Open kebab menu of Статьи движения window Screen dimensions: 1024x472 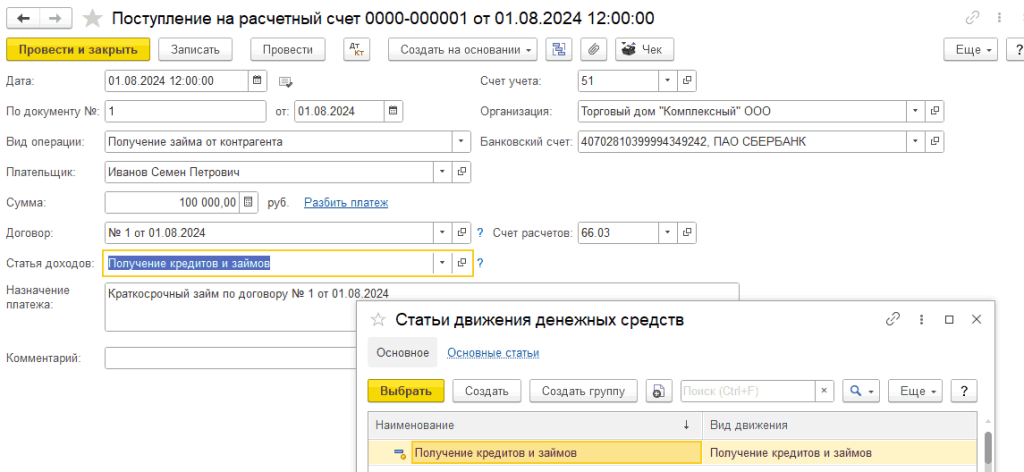click(x=921, y=319)
